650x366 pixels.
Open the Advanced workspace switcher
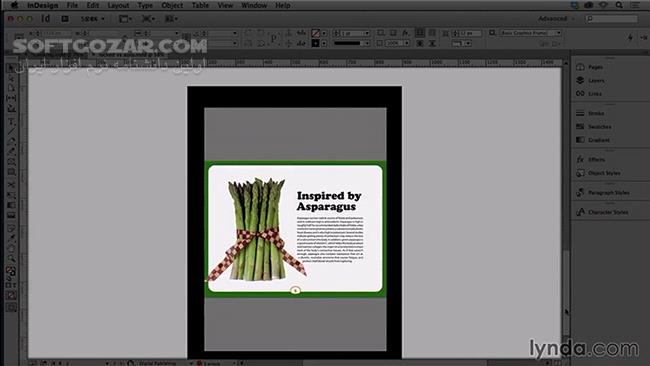click(556, 19)
